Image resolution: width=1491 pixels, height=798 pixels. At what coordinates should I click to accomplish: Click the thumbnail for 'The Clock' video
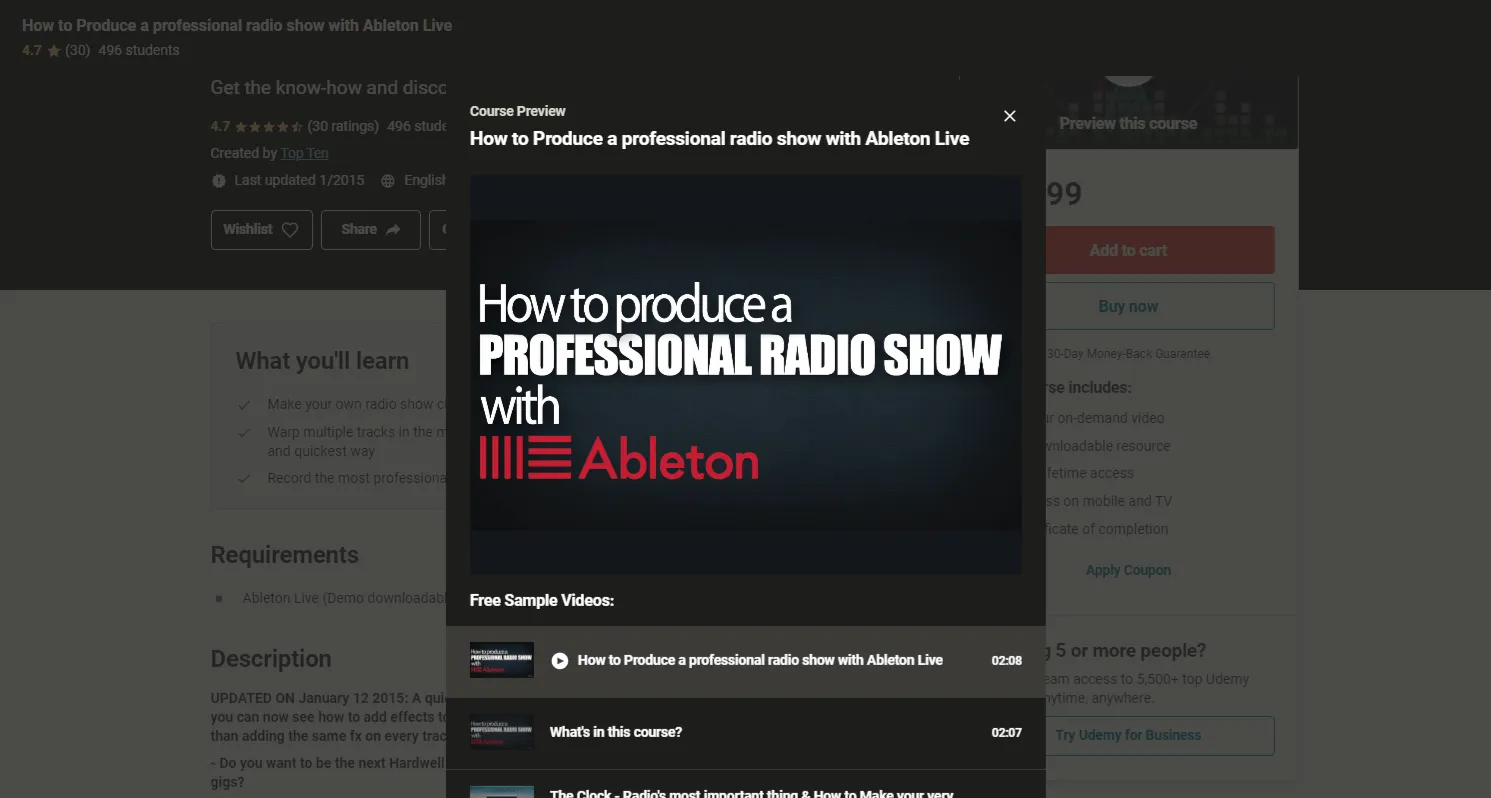(x=501, y=792)
